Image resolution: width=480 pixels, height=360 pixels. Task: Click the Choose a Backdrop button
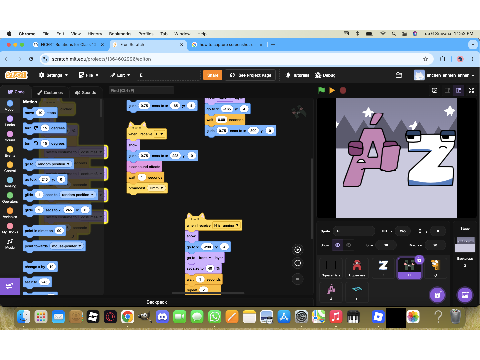465,295
